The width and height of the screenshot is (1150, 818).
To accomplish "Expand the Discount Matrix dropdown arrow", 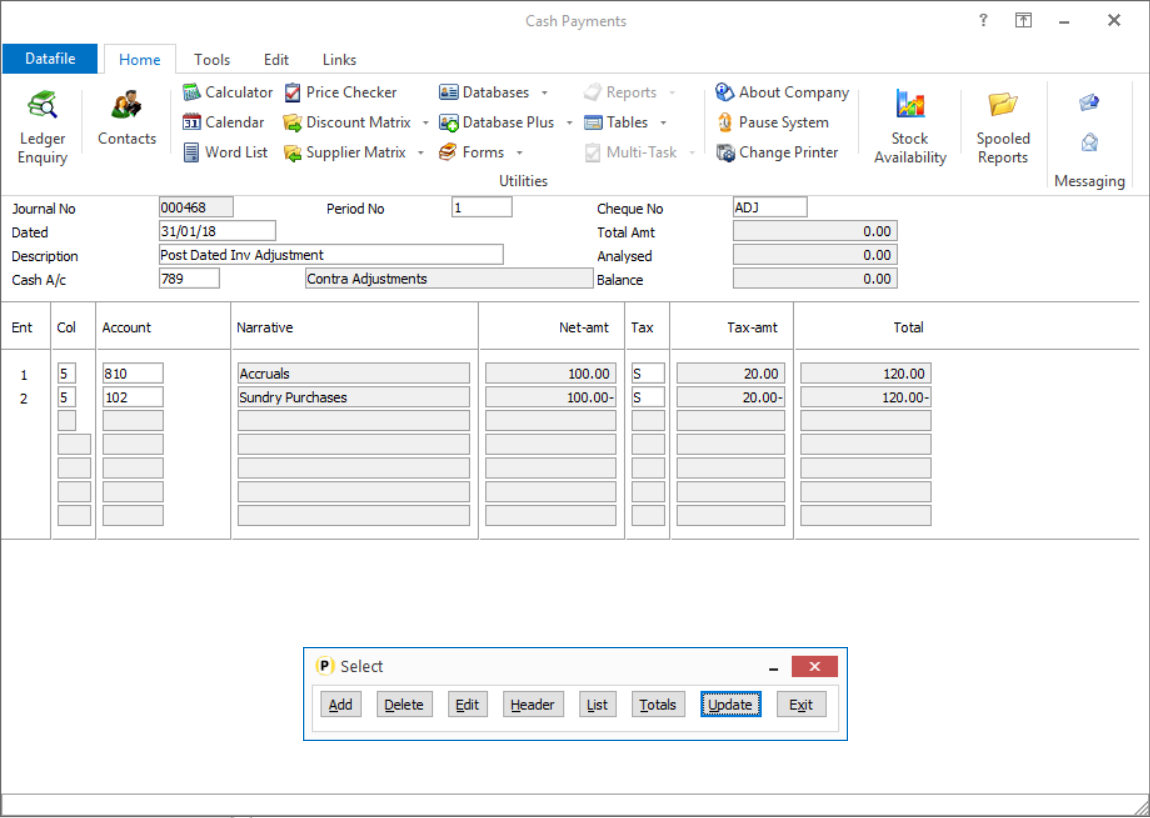I will (425, 123).
